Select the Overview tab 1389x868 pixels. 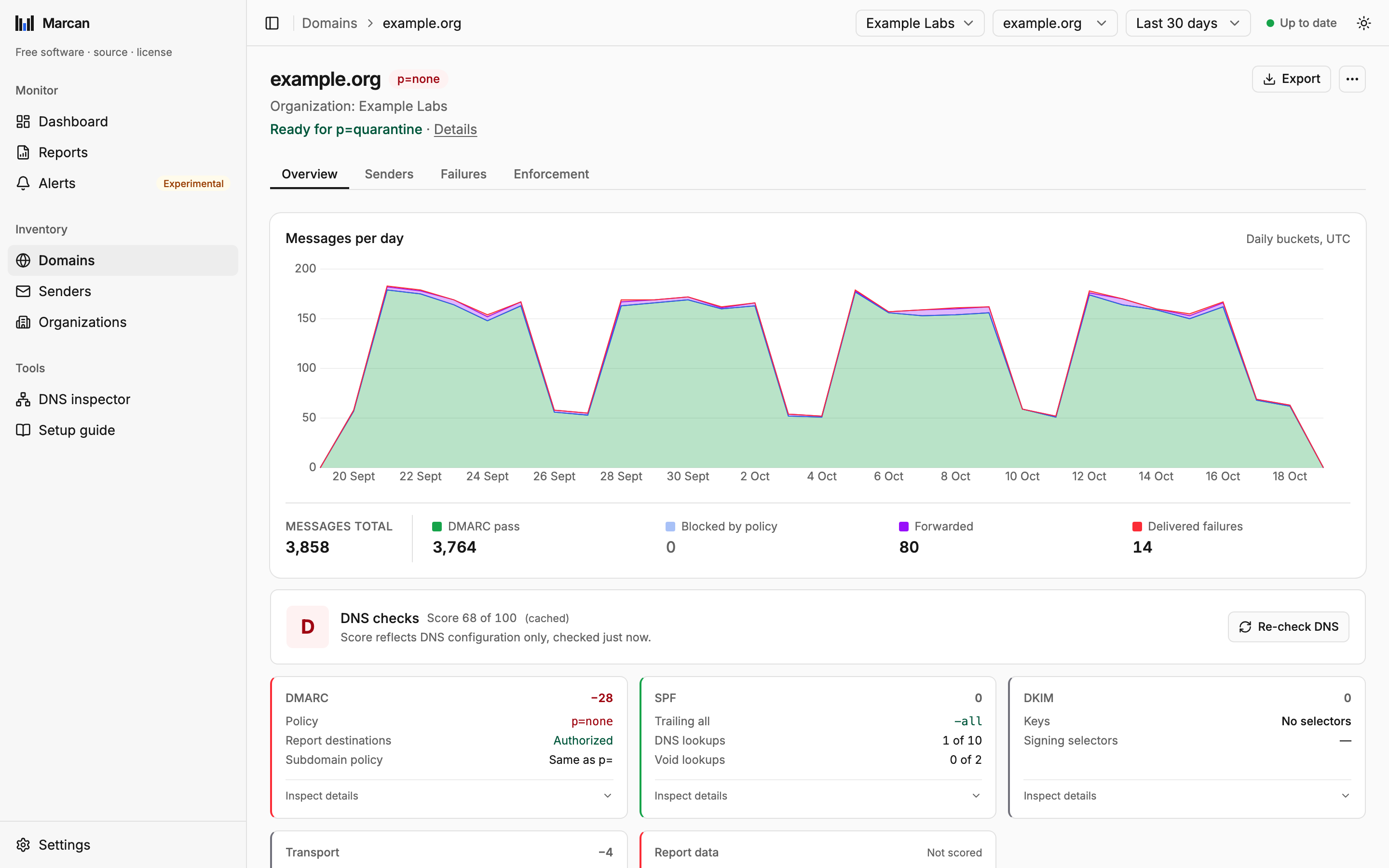(x=309, y=174)
